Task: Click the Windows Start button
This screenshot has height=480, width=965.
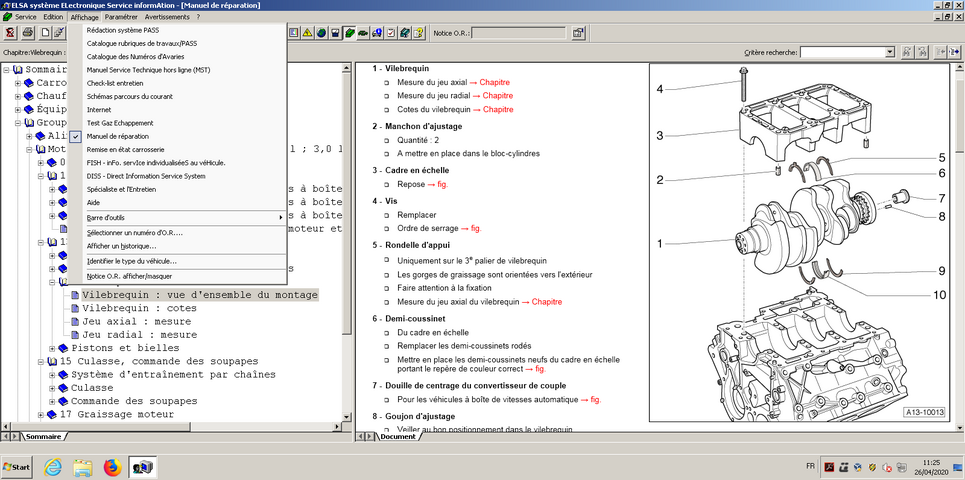Action: tap(17, 468)
